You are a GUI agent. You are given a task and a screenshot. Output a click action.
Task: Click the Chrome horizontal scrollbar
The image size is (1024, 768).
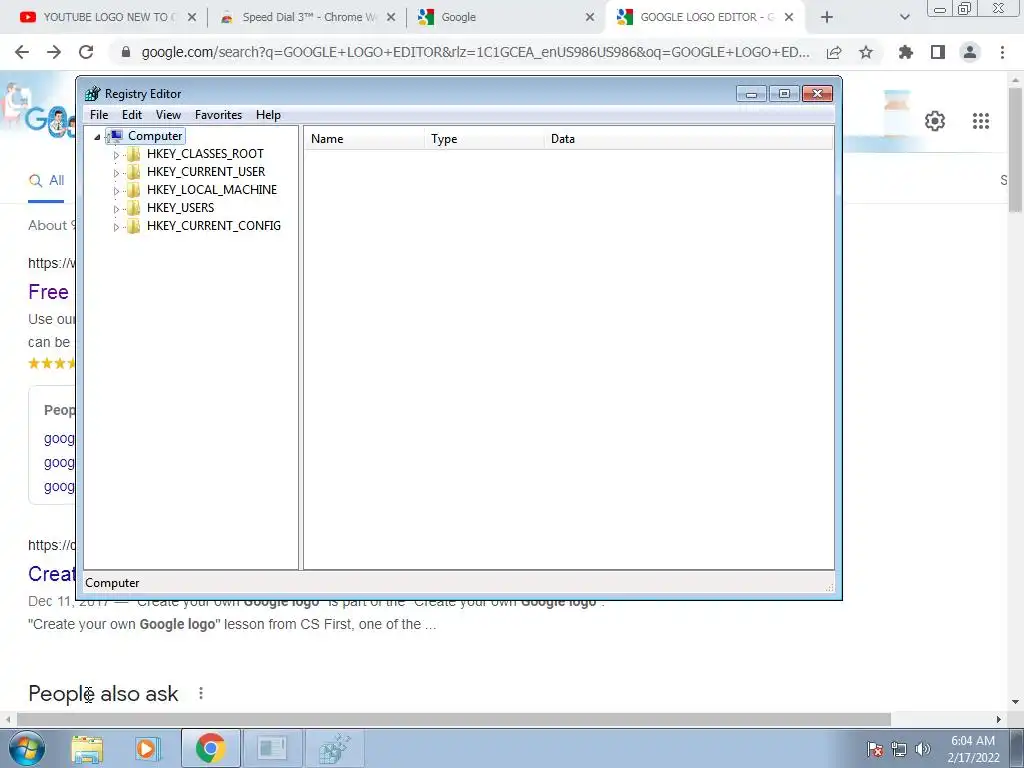454,719
